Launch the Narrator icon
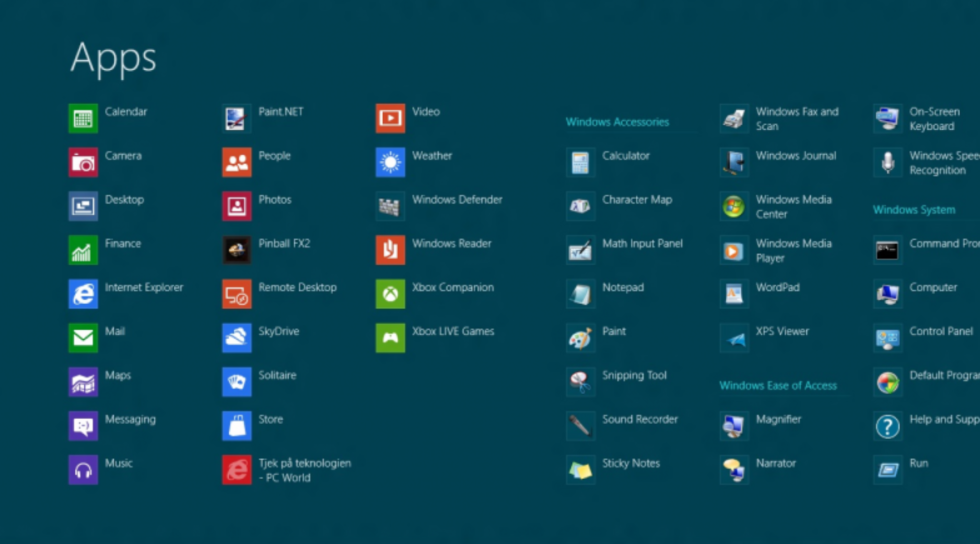Screen dimensions: 980x544 point(734,470)
